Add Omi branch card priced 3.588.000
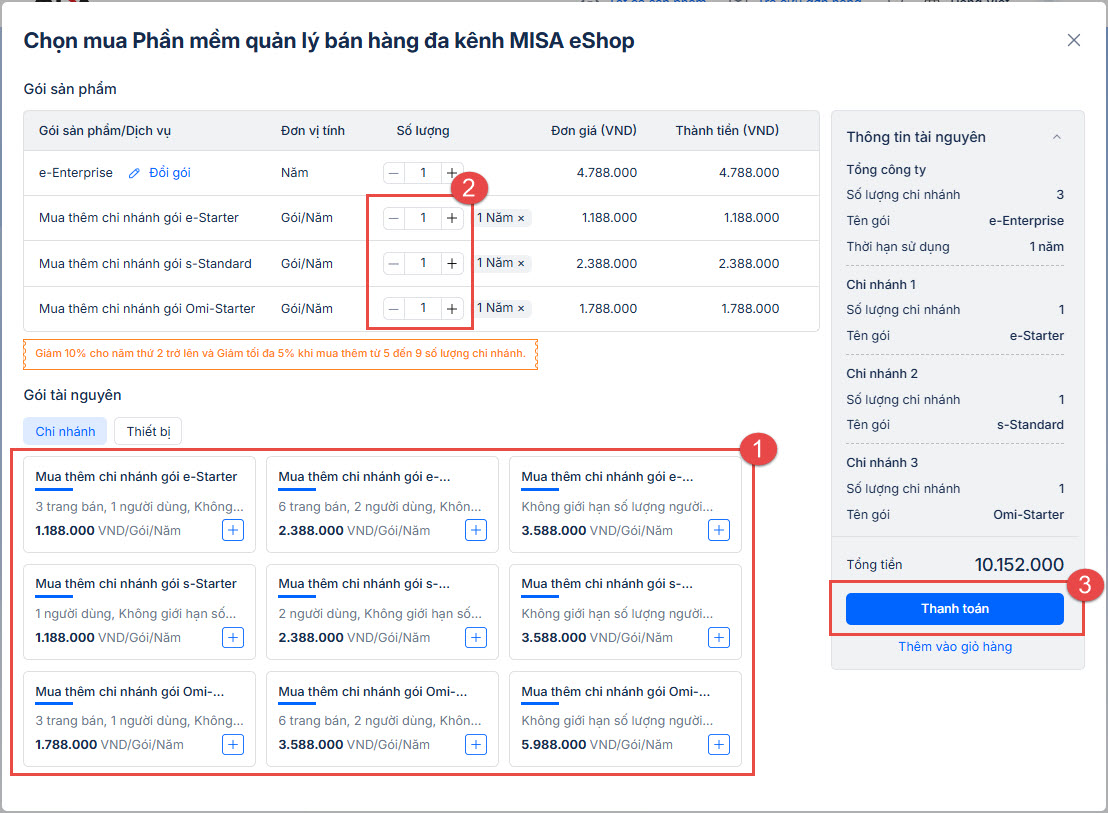 [x=476, y=744]
